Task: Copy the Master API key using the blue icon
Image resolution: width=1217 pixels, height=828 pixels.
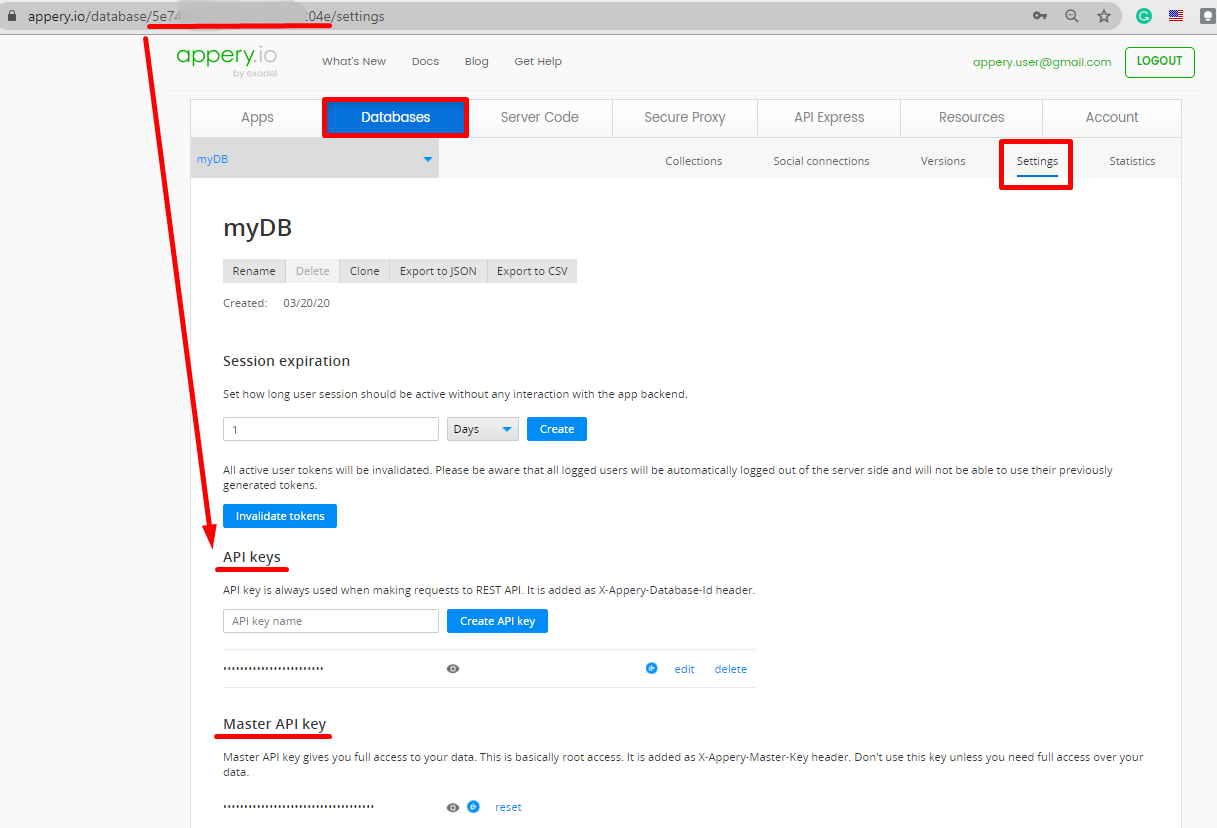Action: tap(474, 806)
